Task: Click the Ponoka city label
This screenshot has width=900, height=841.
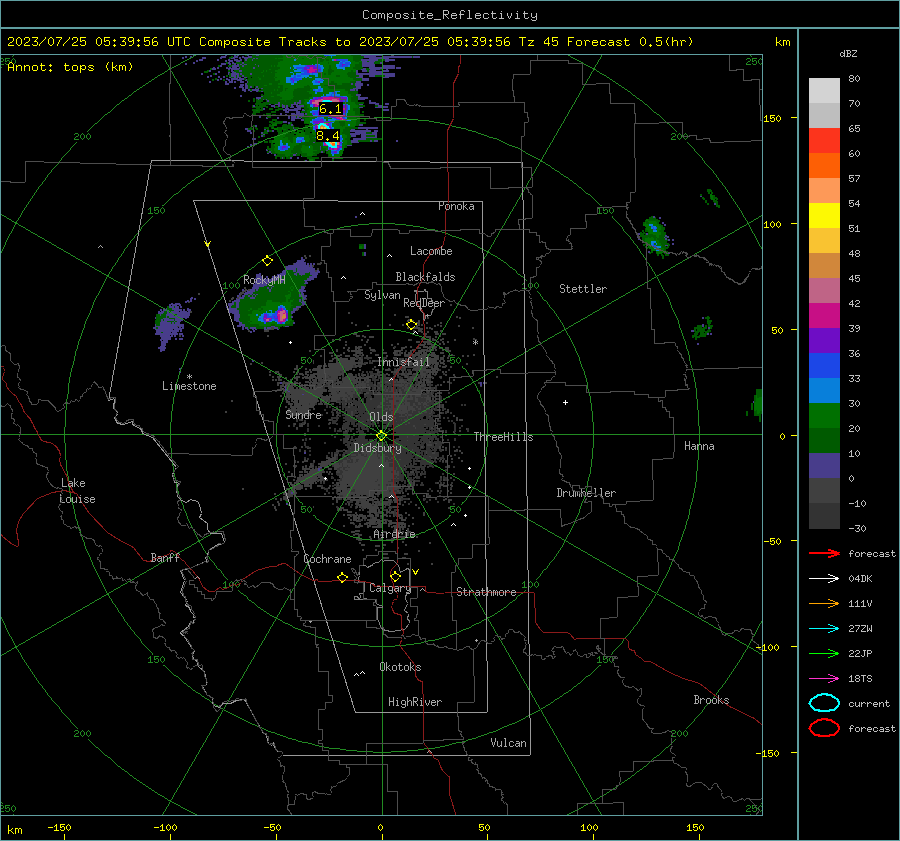Action: click(x=456, y=206)
